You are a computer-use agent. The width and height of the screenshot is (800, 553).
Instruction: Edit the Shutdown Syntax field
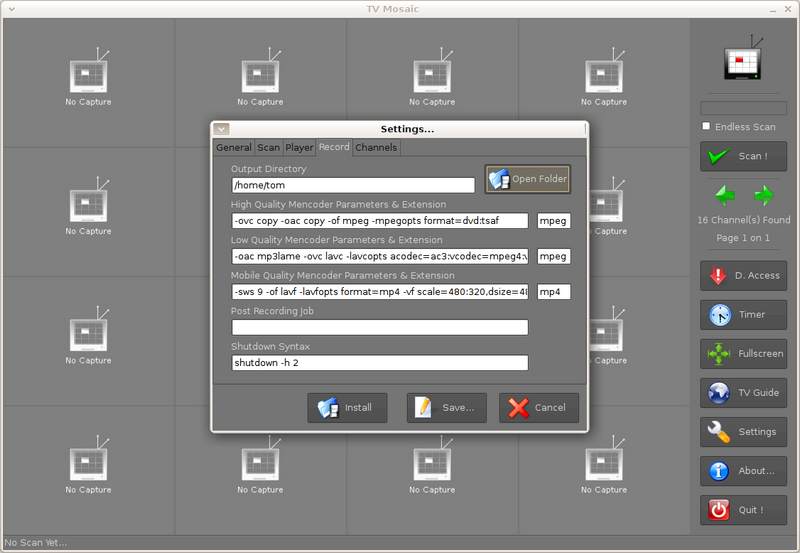click(380, 363)
